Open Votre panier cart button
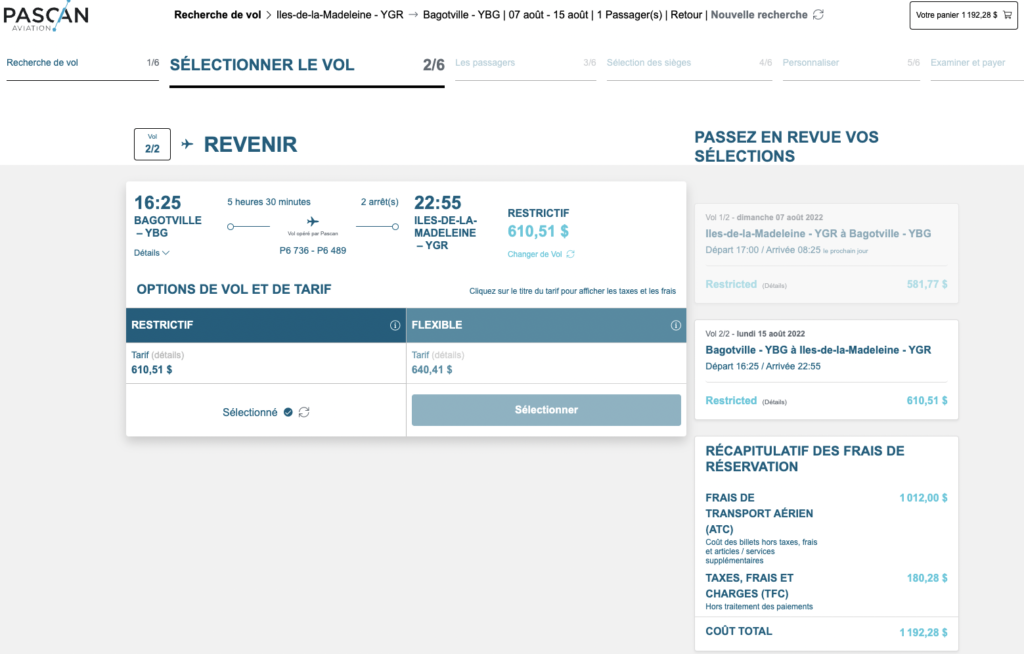 956,15
